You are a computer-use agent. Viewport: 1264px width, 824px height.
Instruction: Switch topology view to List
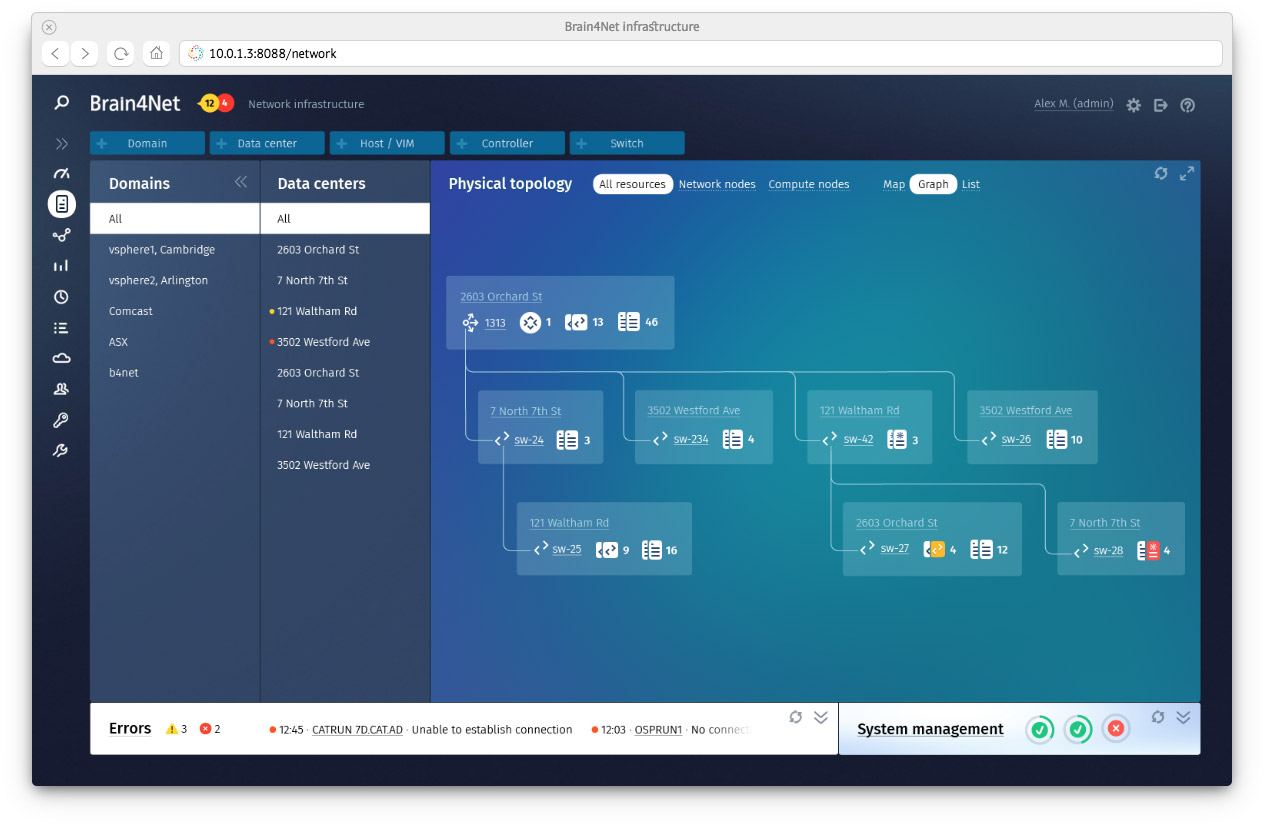(970, 185)
